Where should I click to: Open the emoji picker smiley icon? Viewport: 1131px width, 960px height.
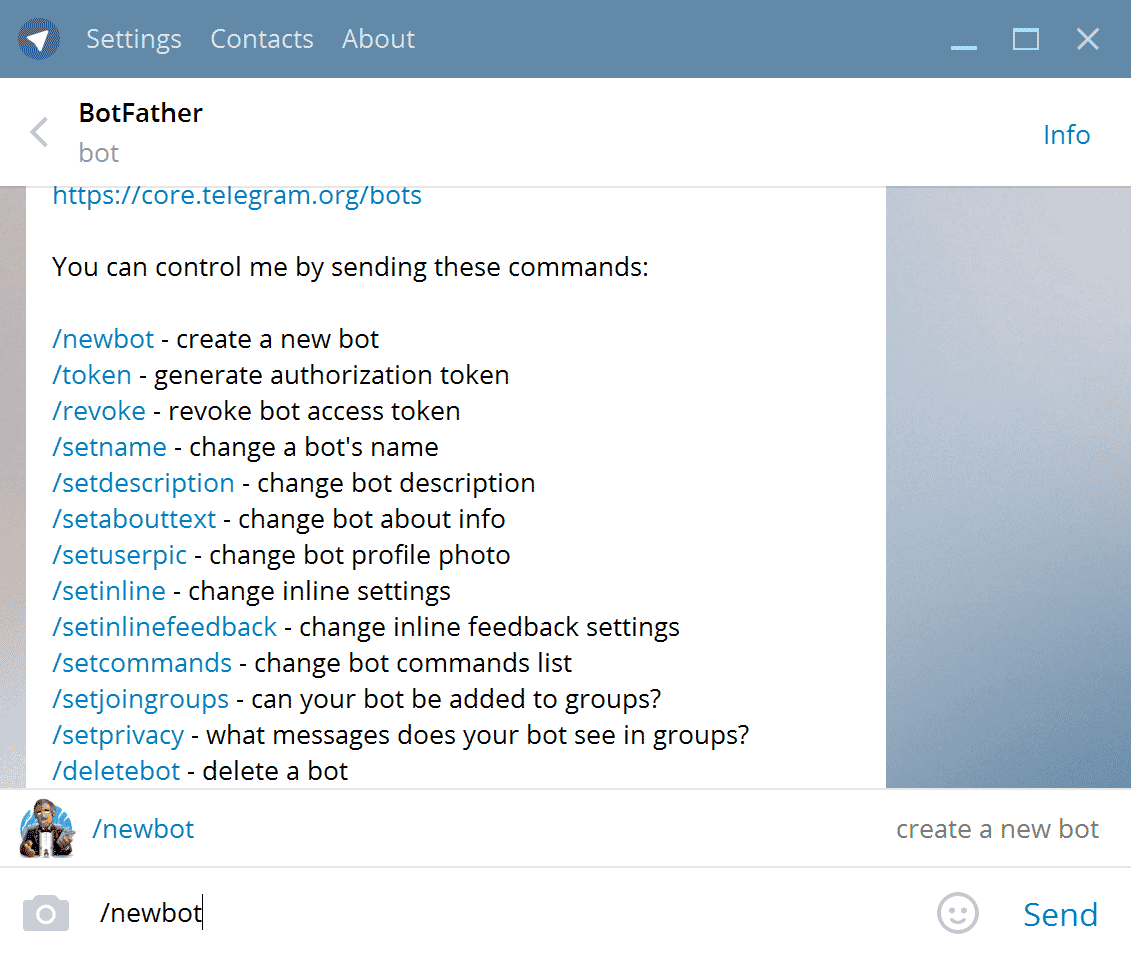(958, 913)
